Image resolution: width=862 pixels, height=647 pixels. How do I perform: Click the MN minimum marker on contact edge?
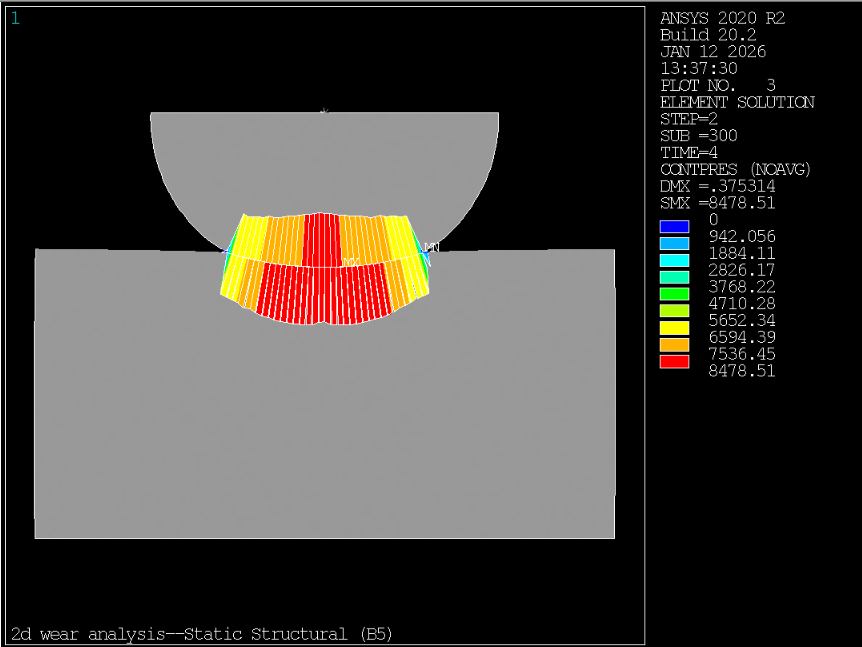coord(432,247)
